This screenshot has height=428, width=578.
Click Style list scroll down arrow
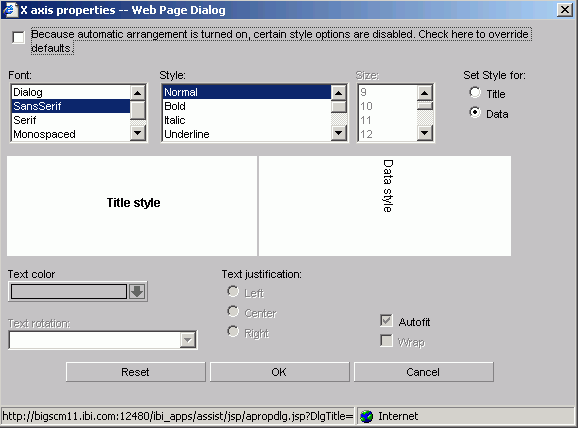coord(339,133)
